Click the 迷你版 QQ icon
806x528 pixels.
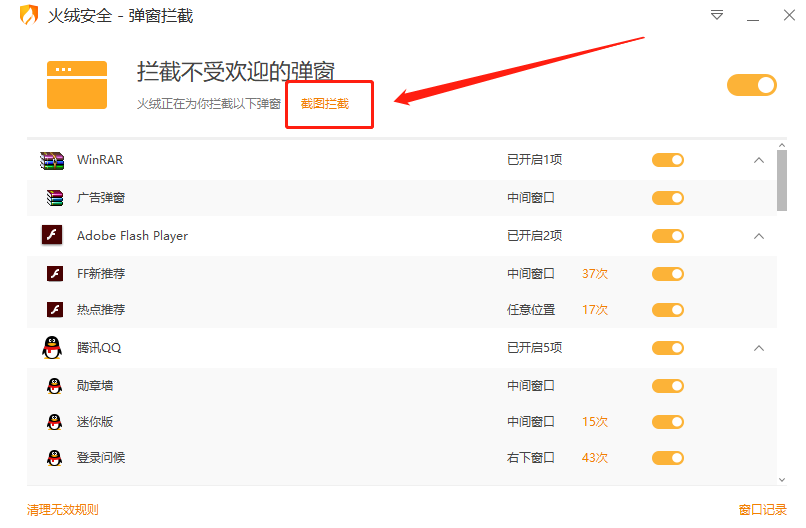pos(54,422)
